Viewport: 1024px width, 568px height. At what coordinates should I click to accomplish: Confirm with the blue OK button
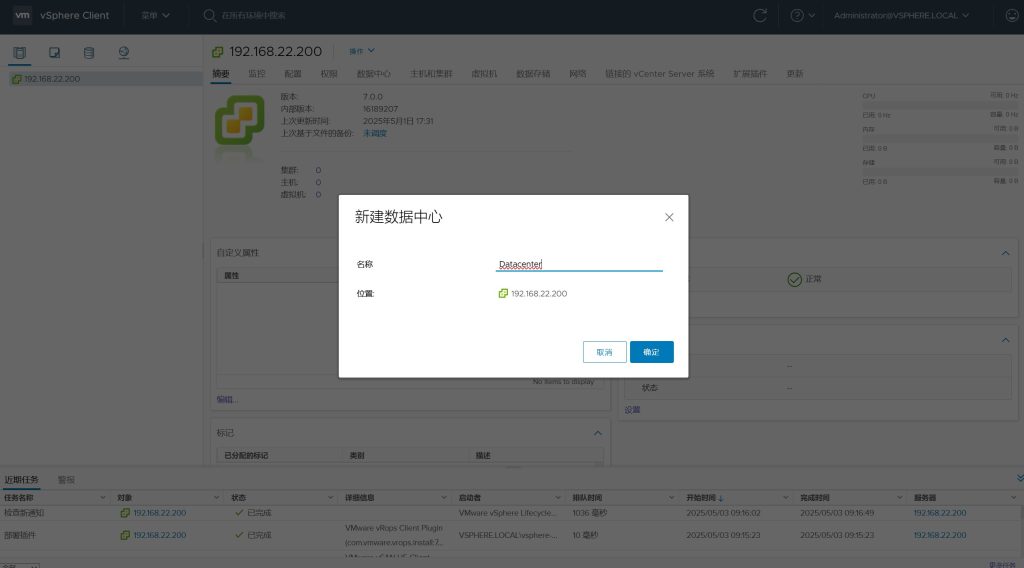[x=651, y=352]
